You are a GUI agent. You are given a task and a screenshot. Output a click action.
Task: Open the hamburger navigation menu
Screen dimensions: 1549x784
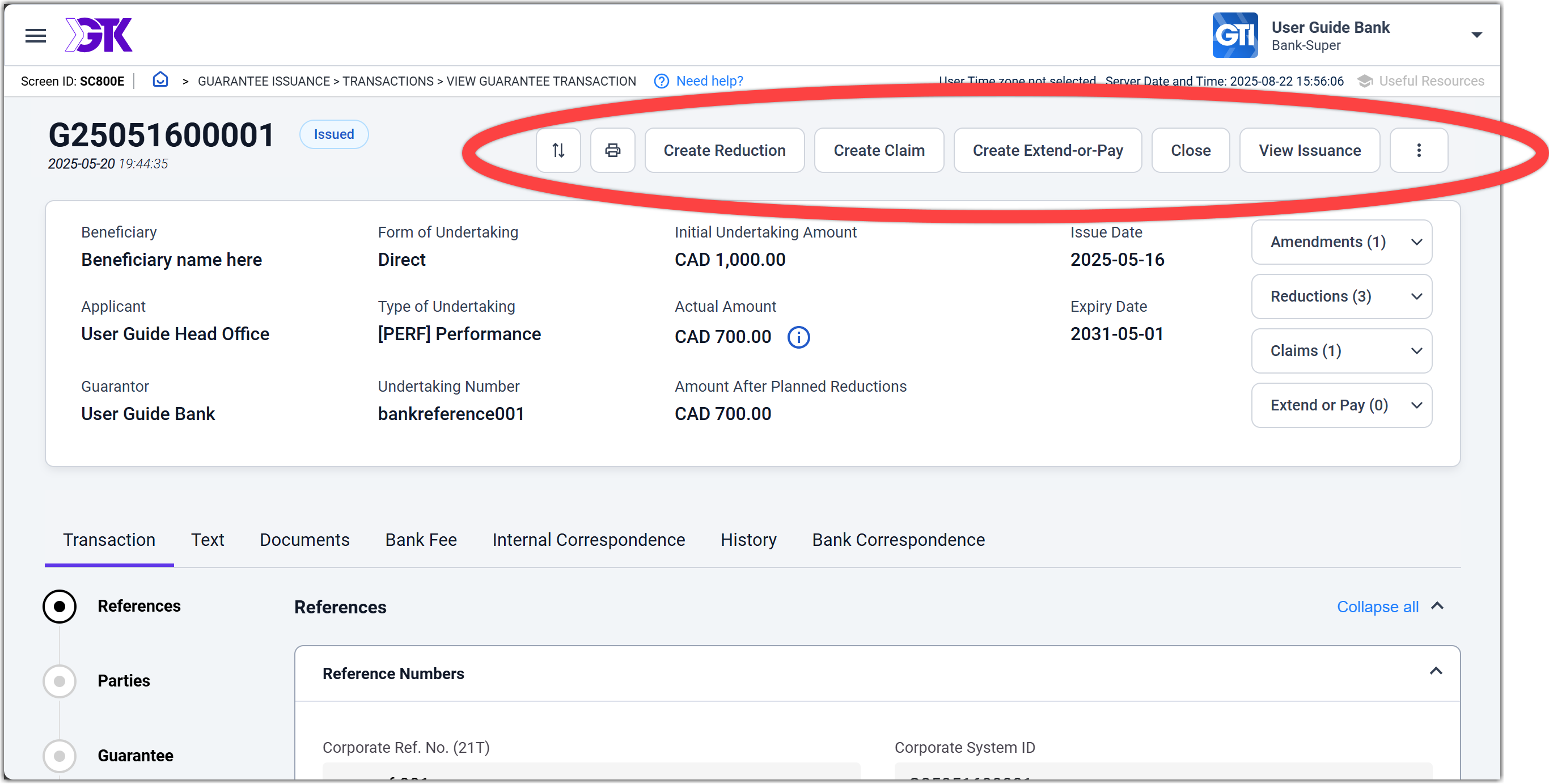(x=36, y=36)
